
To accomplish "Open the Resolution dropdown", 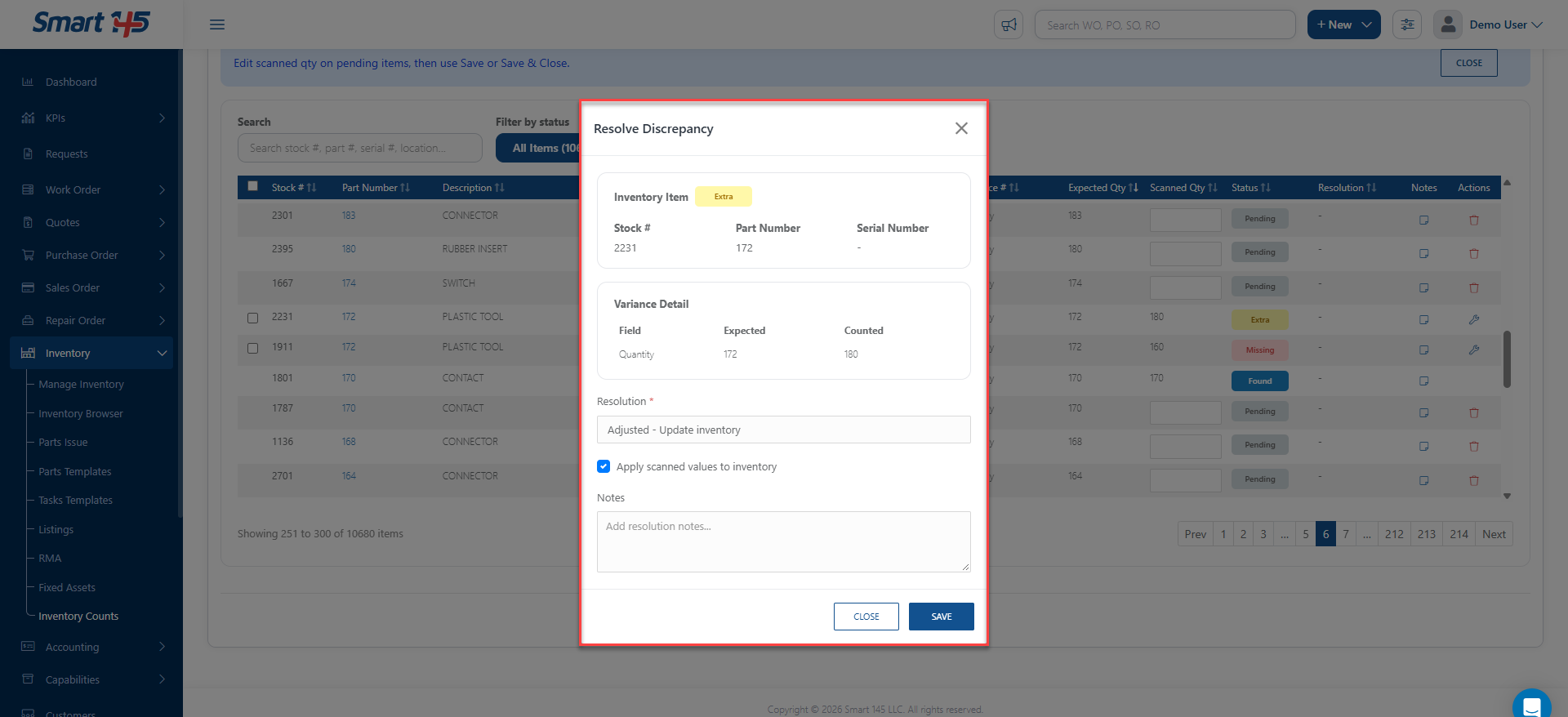I will coord(783,430).
